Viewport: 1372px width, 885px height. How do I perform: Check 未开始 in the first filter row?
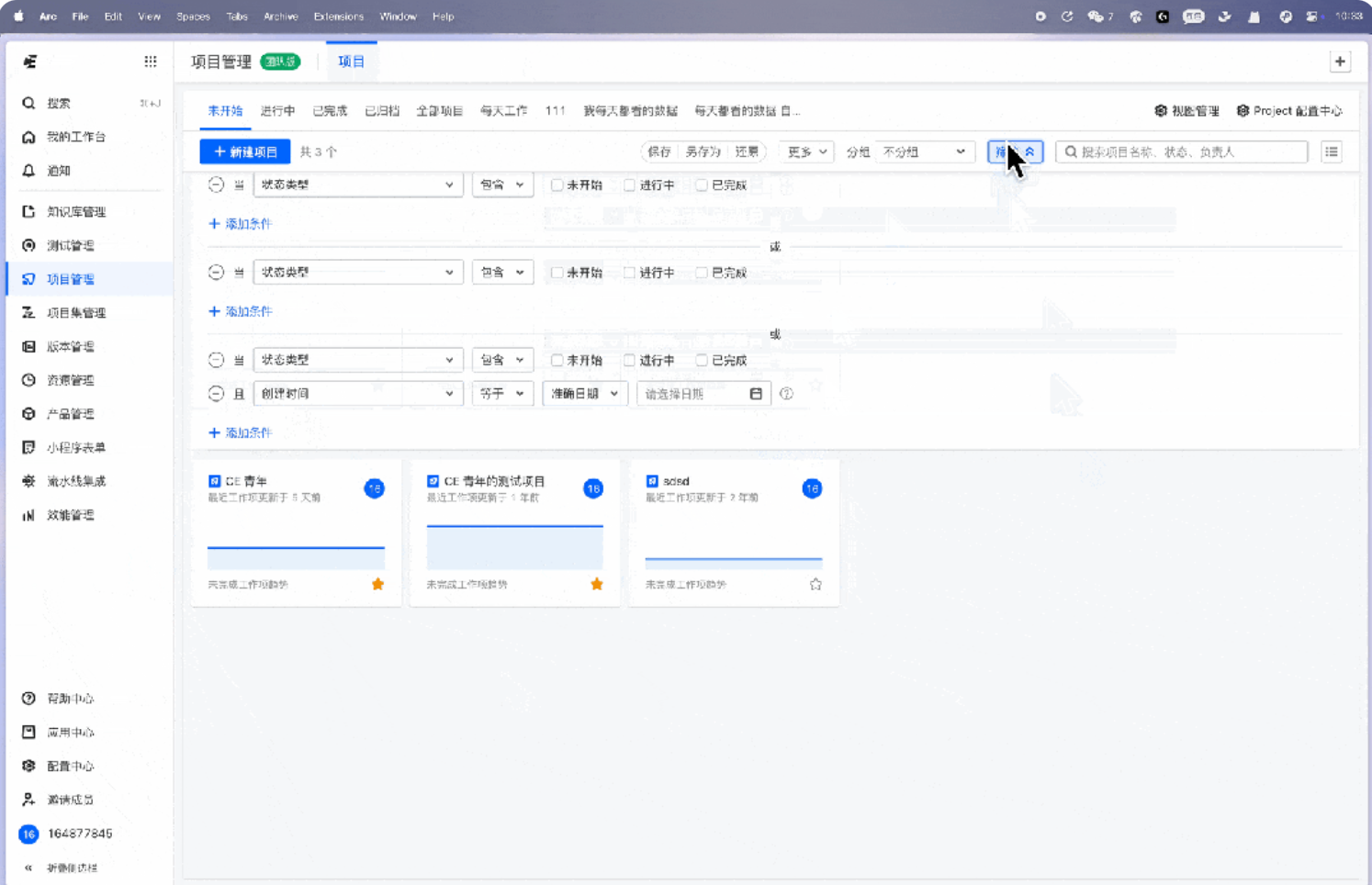click(x=557, y=185)
